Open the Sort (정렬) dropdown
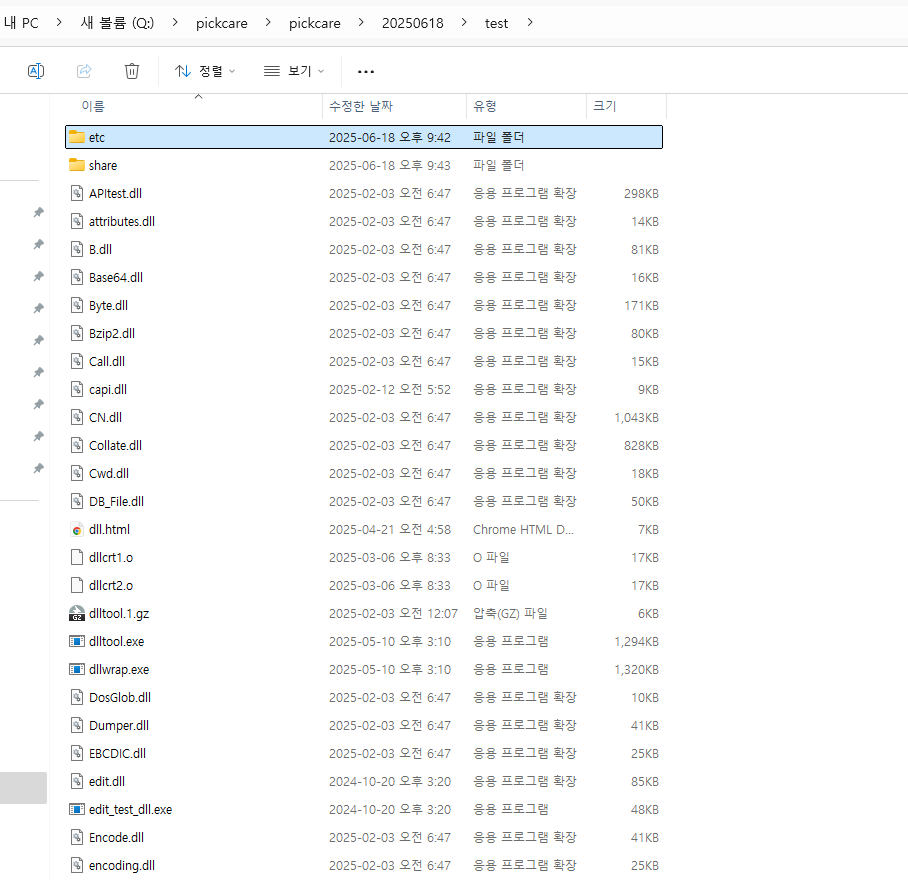908x880 pixels. click(205, 71)
